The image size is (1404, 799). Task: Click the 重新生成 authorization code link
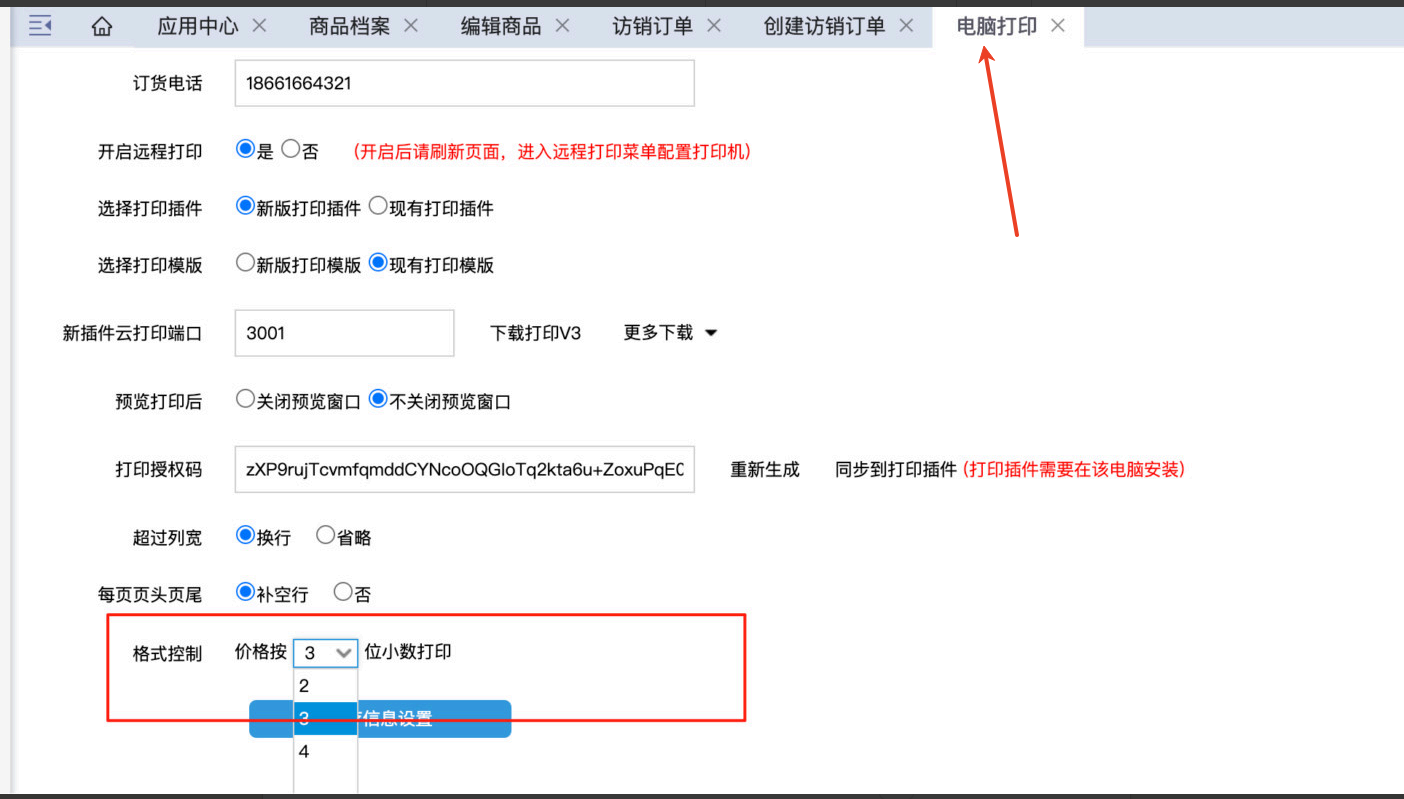coord(765,469)
